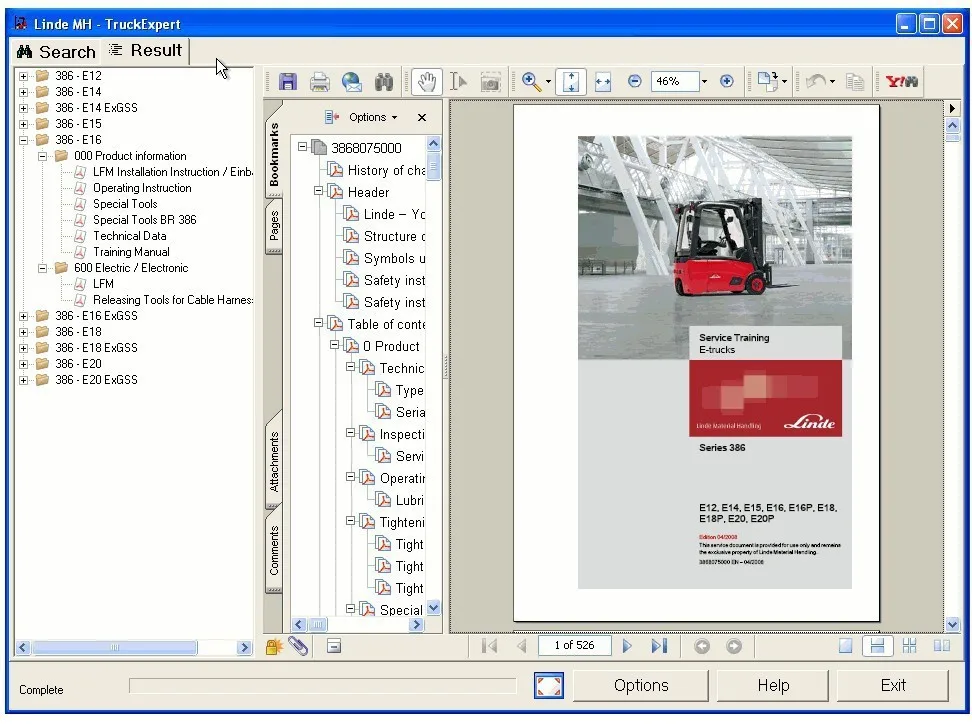Click the Yahoo toolbar icon
Screen dimensions: 972x724
[901, 81]
